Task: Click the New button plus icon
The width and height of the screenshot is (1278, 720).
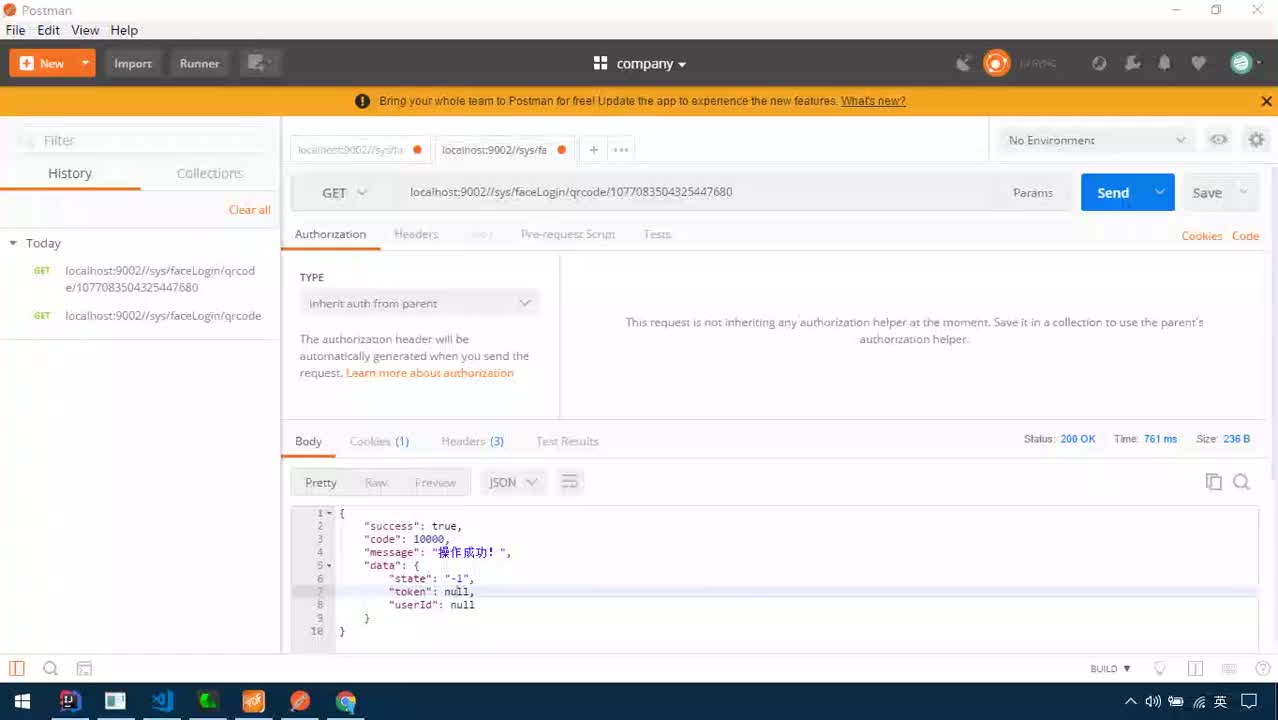Action: pyautogui.click(x=27, y=63)
